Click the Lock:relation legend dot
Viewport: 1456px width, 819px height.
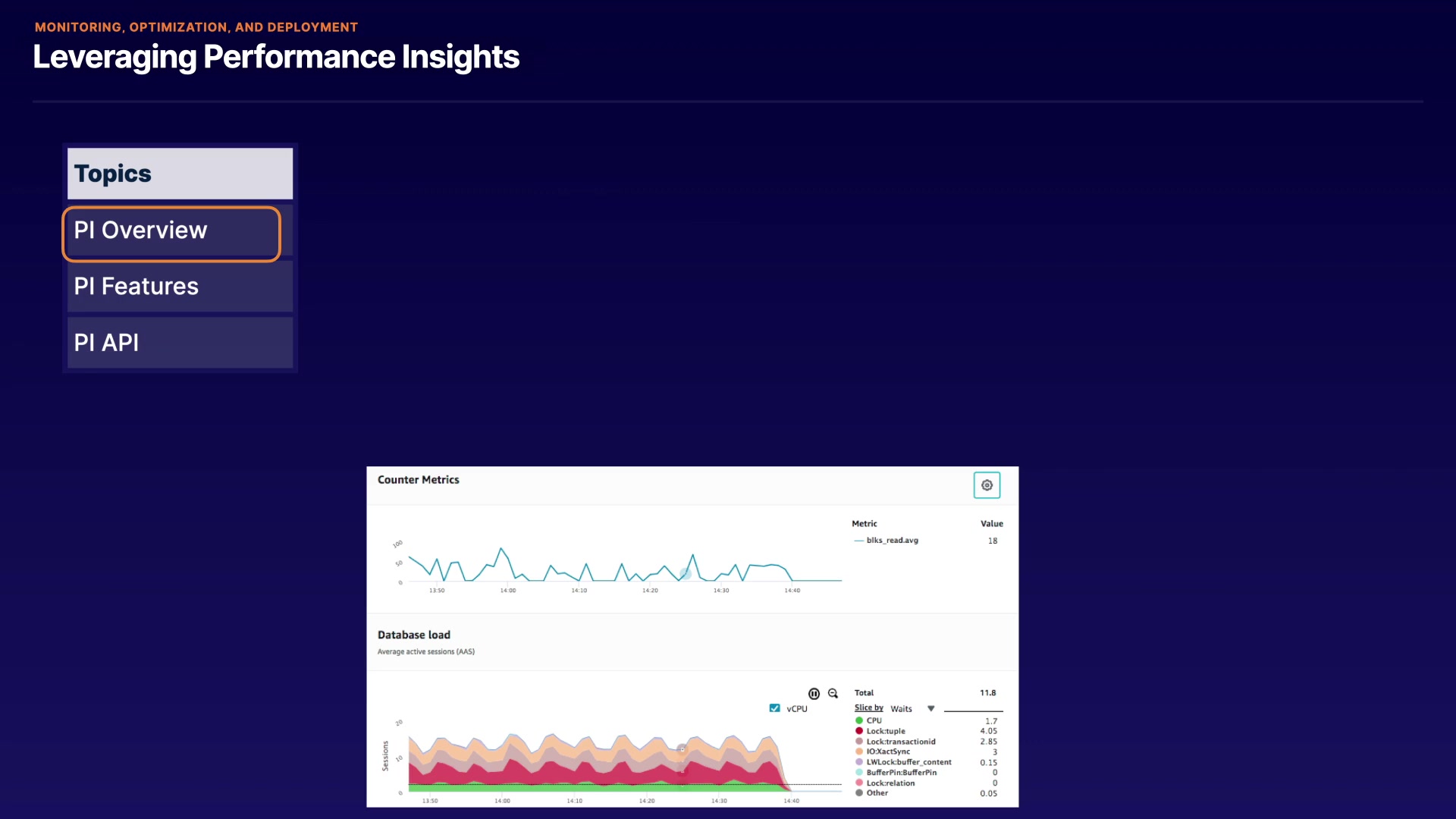859,783
